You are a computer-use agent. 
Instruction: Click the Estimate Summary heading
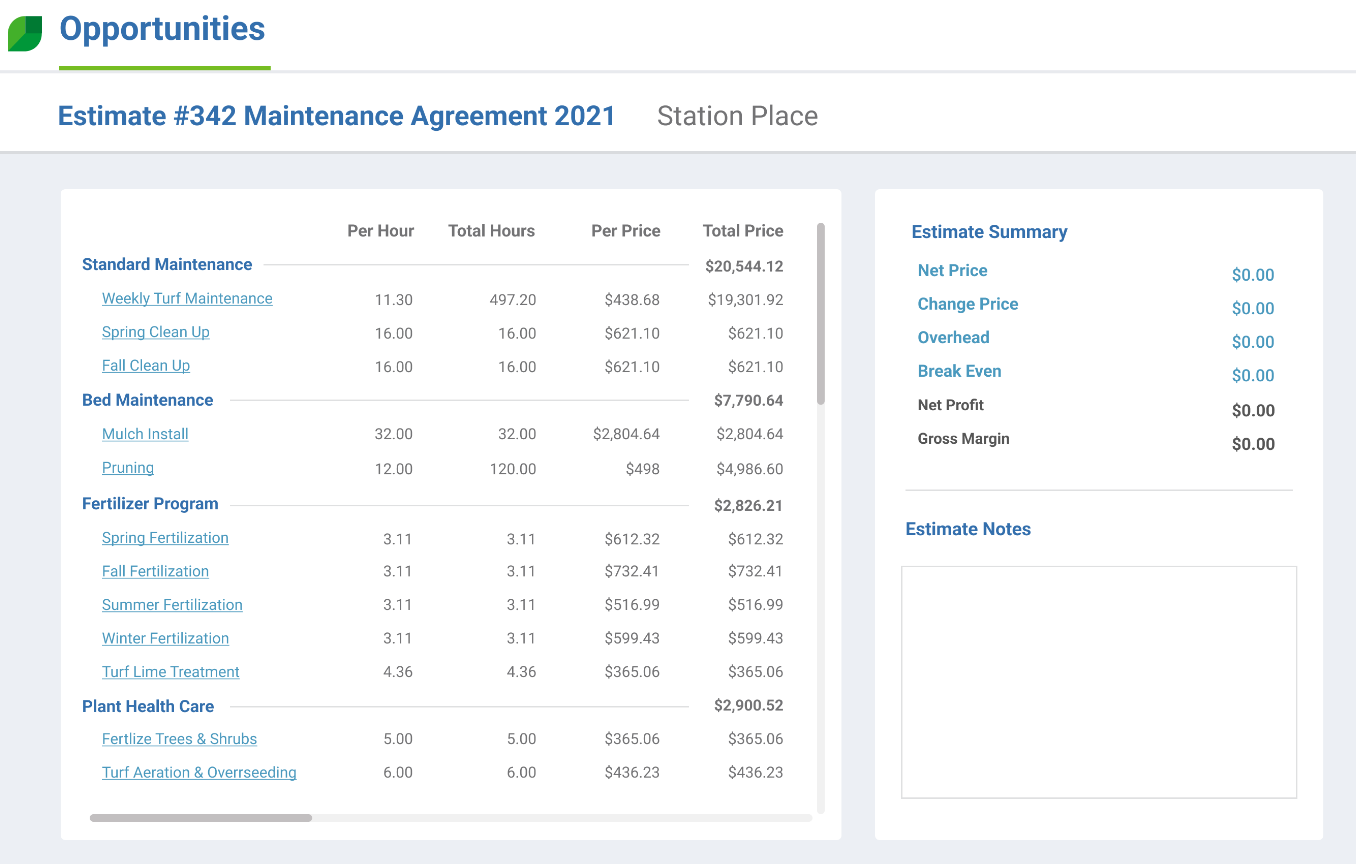point(989,232)
